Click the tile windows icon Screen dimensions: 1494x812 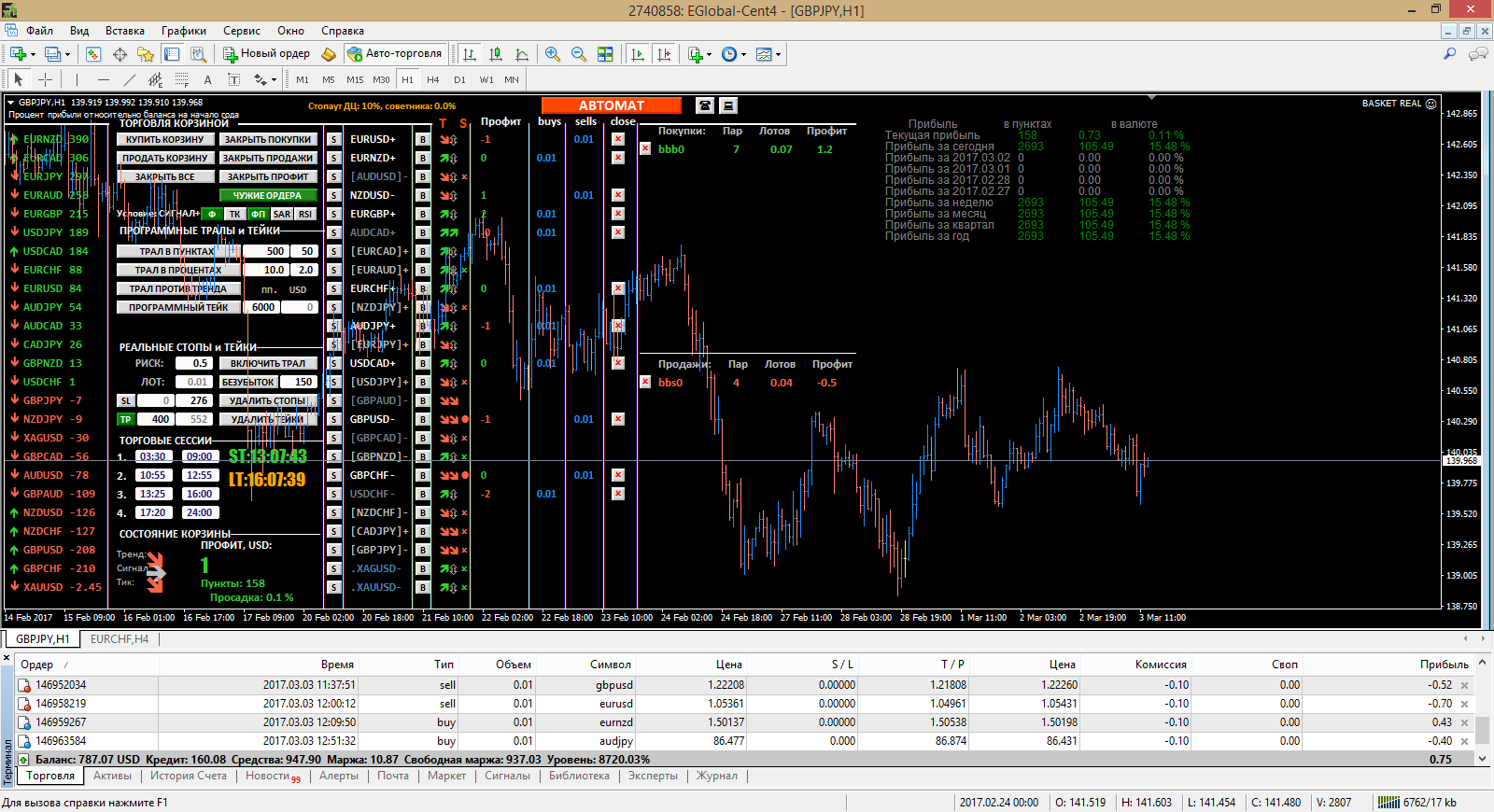point(605,54)
